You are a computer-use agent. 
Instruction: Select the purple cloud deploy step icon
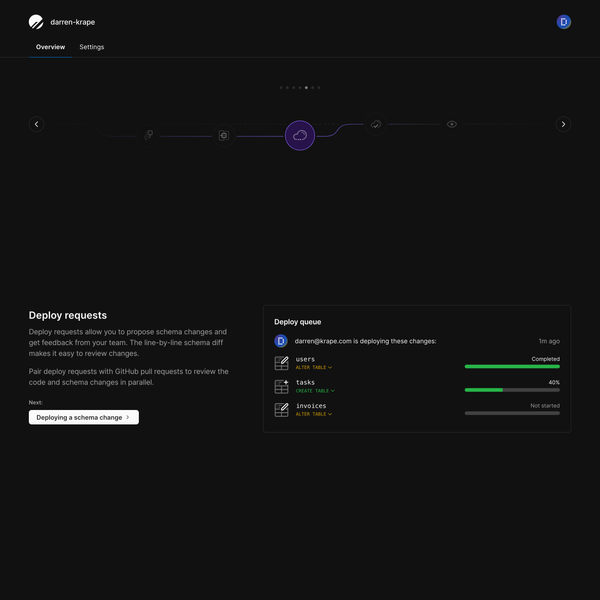pyautogui.click(x=300, y=135)
